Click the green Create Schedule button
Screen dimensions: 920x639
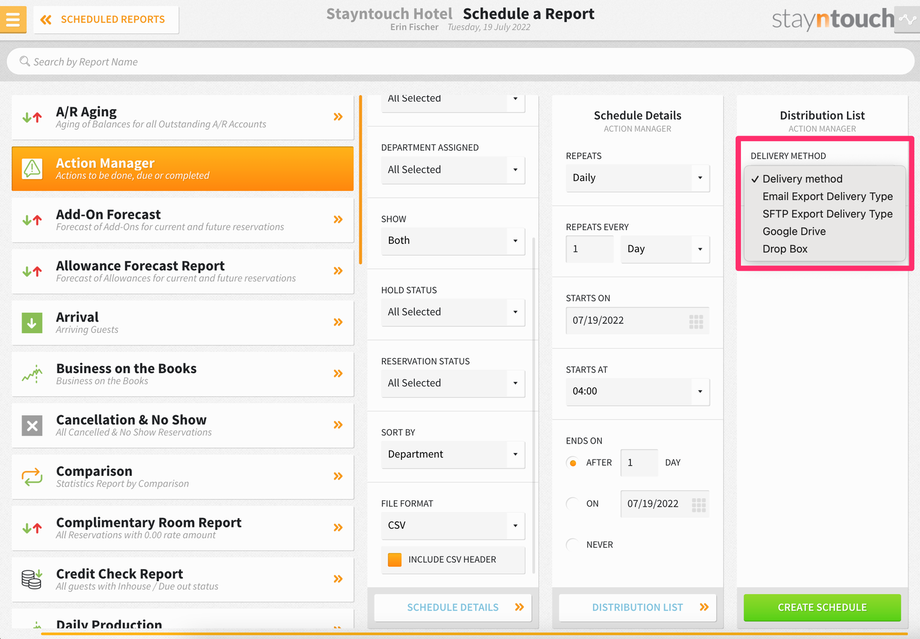click(x=822, y=607)
